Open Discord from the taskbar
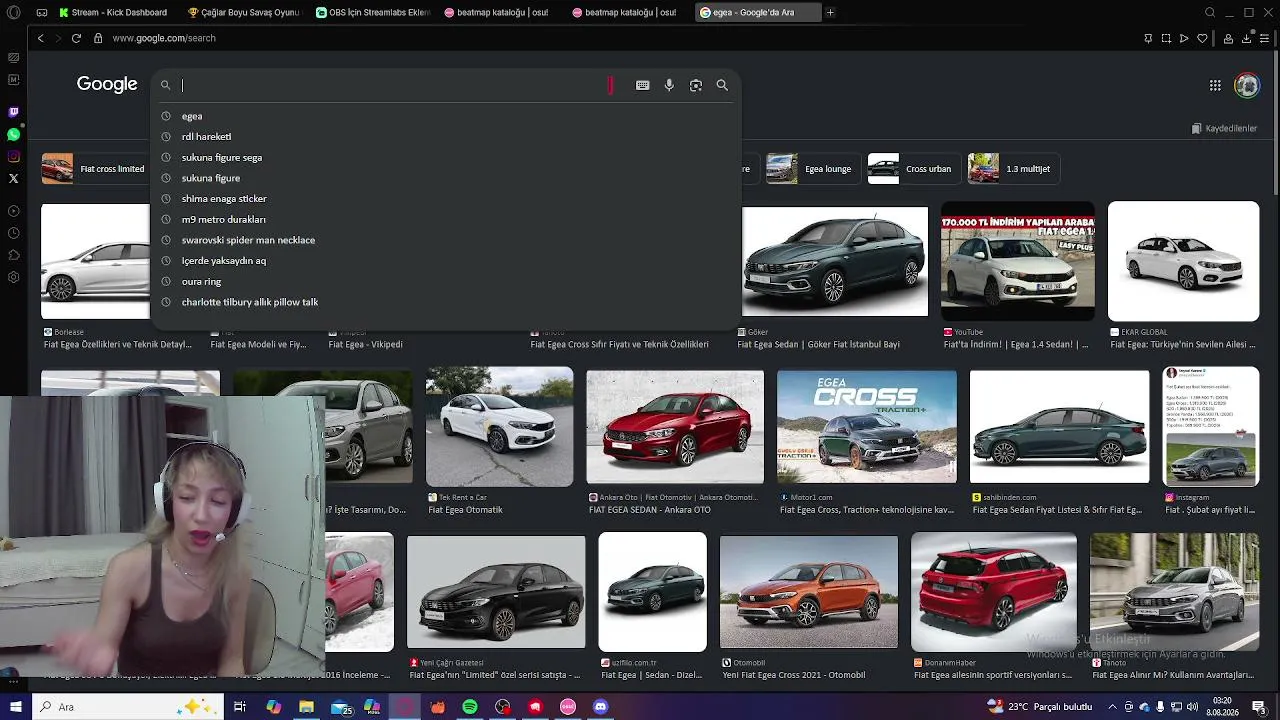 pyautogui.click(x=600, y=707)
